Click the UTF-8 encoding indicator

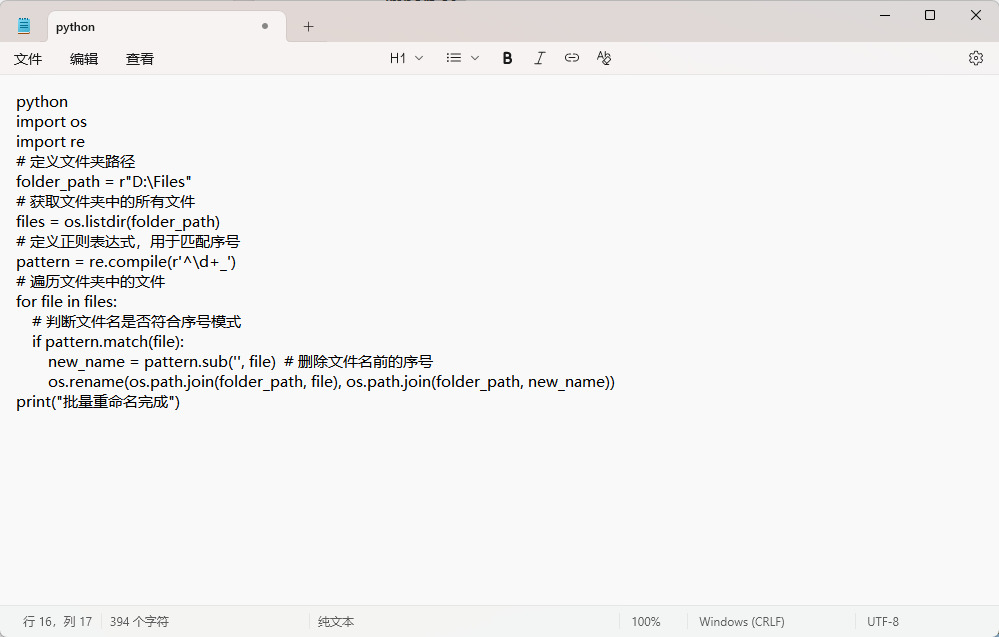pyautogui.click(x=883, y=622)
